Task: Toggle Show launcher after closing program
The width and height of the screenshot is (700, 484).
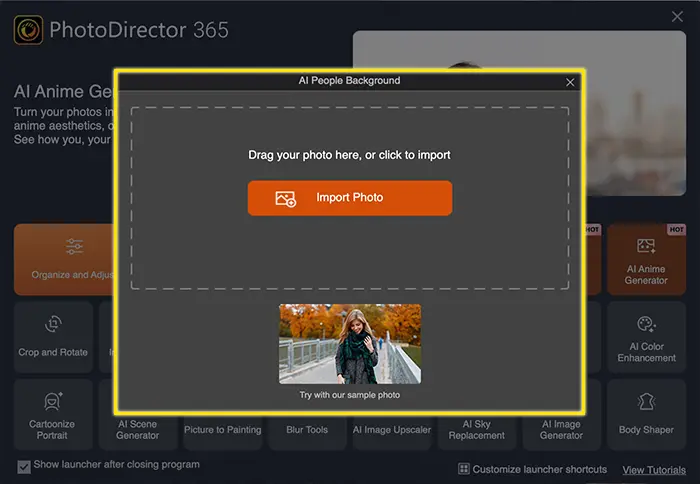Action: (24, 467)
